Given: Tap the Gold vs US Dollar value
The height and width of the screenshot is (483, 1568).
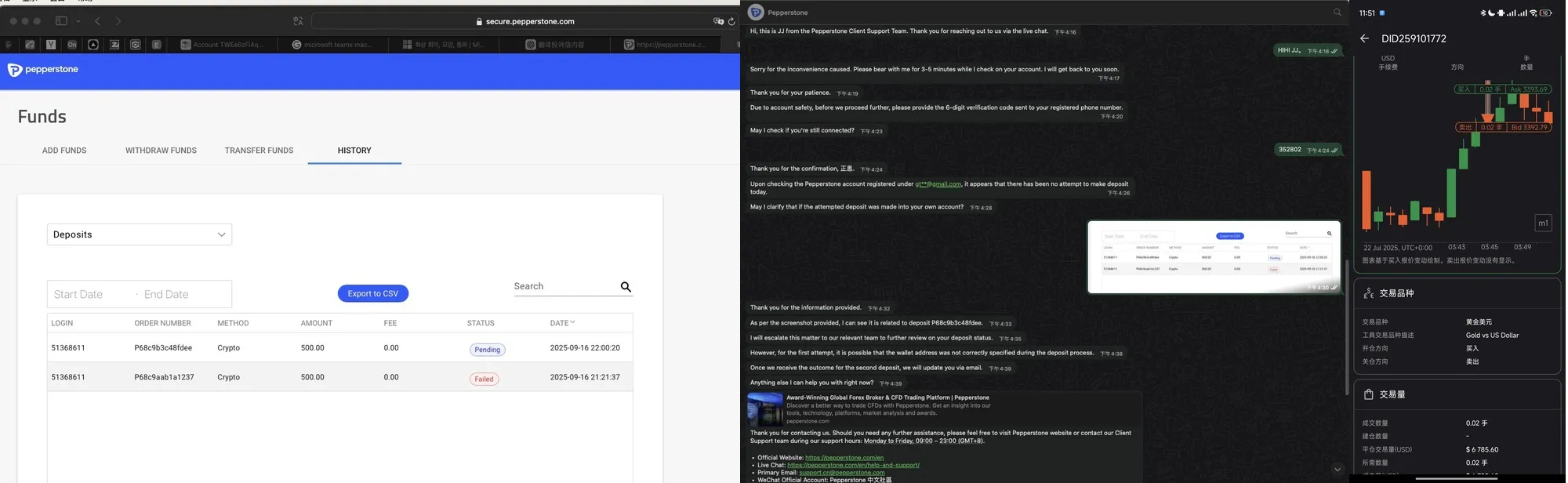Looking at the screenshot, I should pyautogui.click(x=1492, y=336).
